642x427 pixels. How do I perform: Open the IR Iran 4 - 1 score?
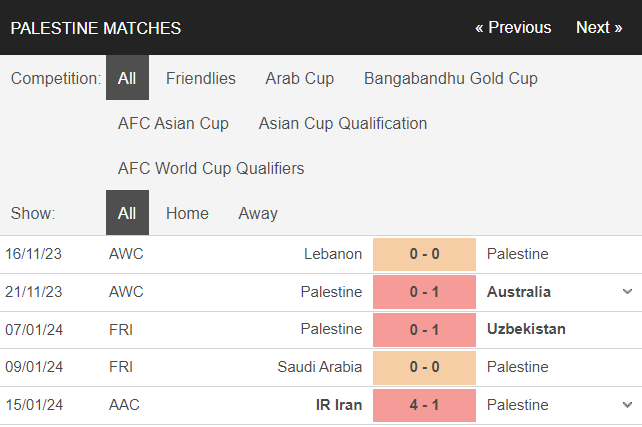pyautogui.click(x=424, y=405)
